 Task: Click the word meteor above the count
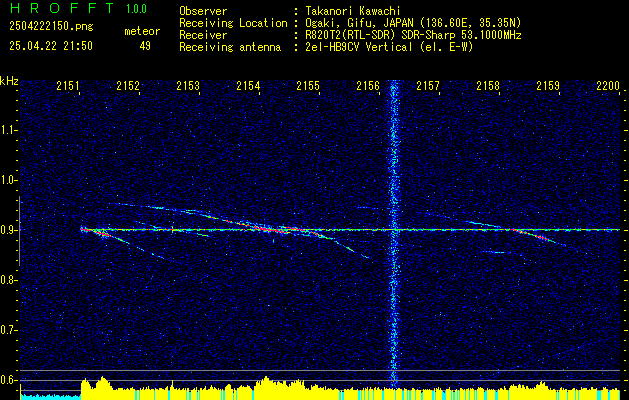click(x=142, y=31)
